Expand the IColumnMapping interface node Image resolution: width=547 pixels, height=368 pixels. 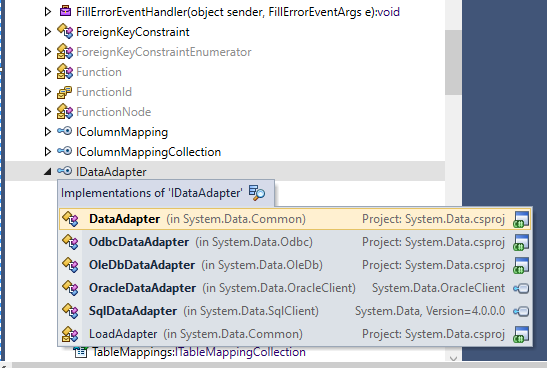pos(48,132)
